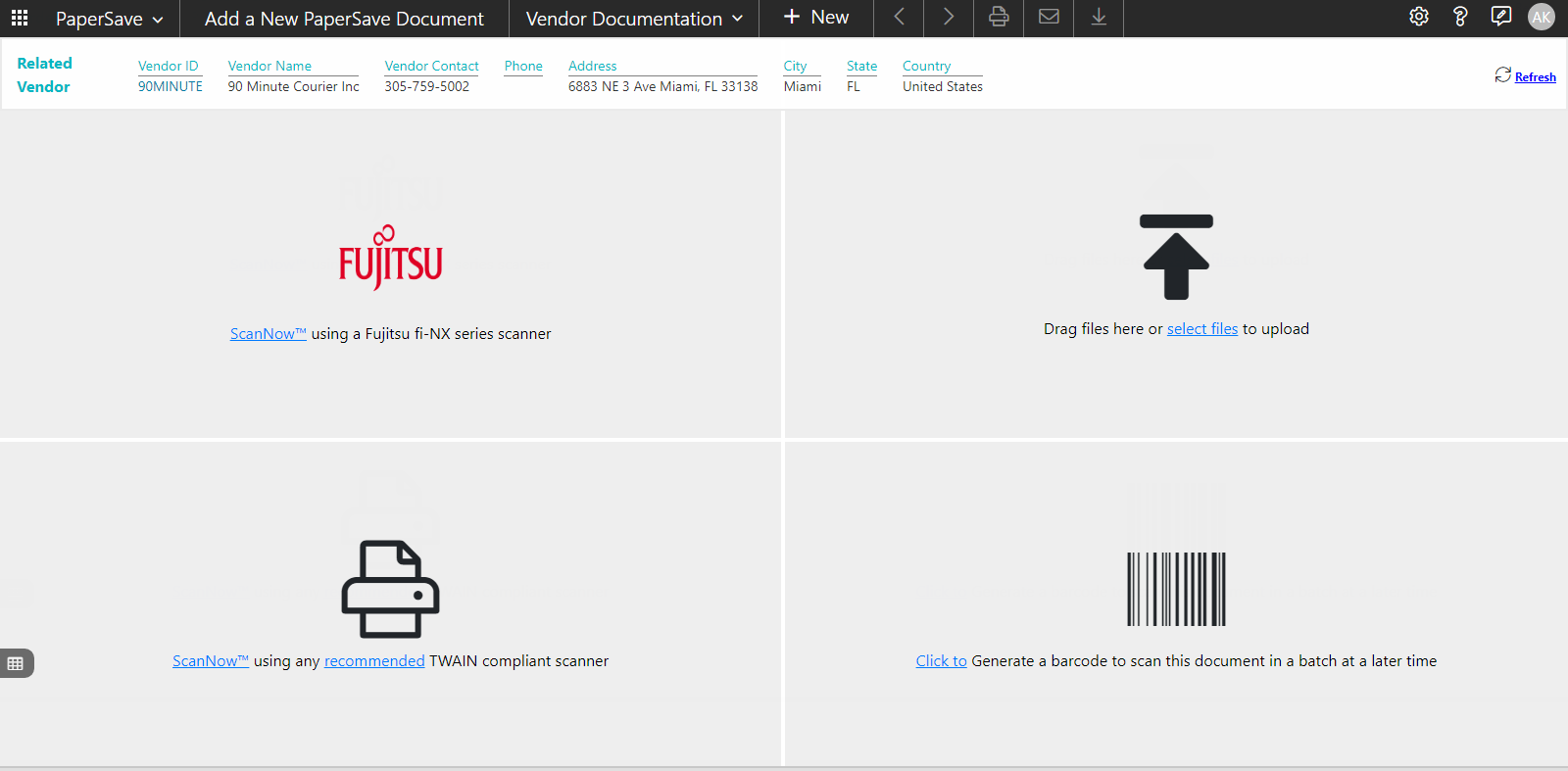This screenshot has width=1568, height=771.
Task: Open the app launcher grid icon
Action: tap(20, 18)
